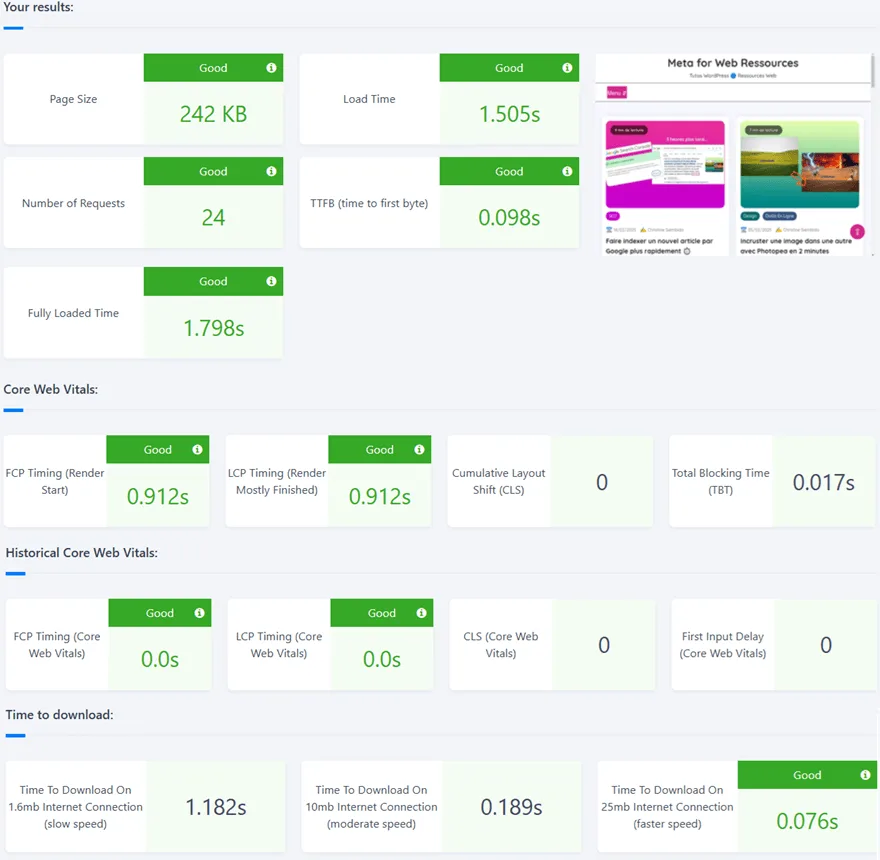Open the FCP Timing (Render Start) info icon
The height and width of the screenshot is (860, 880).
(196, 449)
